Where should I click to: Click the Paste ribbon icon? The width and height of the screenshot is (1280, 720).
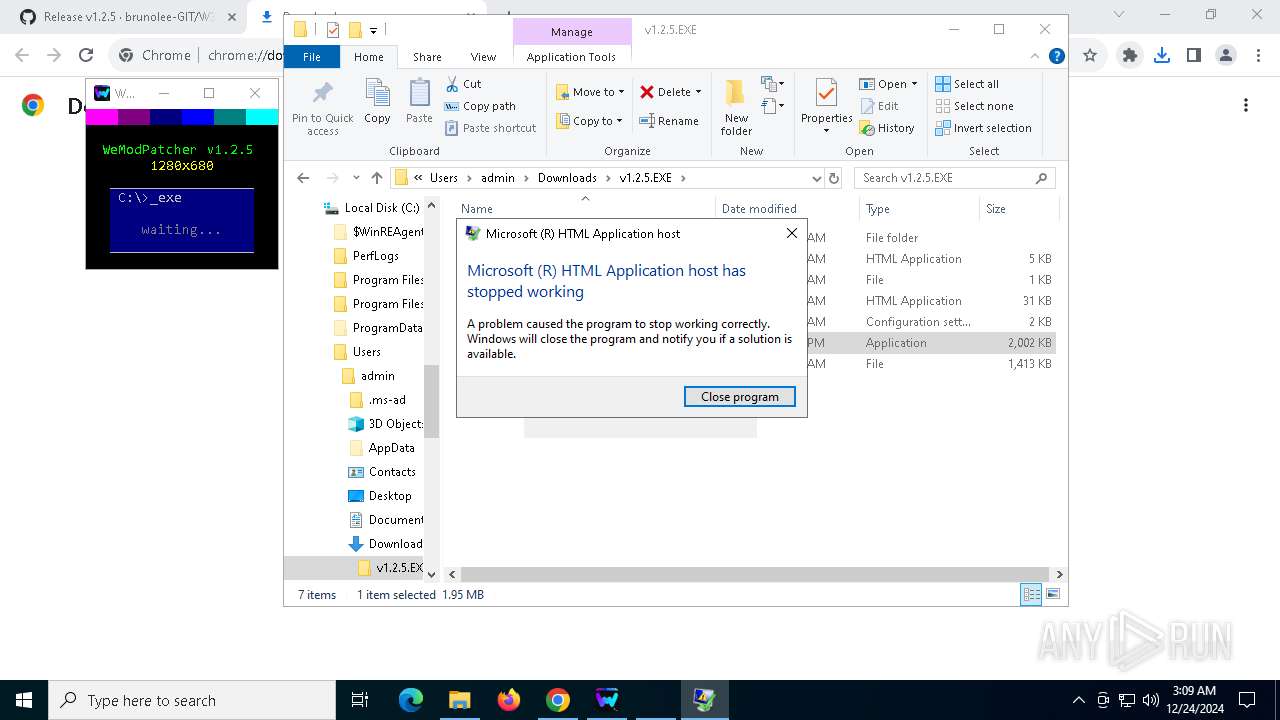click(419, 94)
